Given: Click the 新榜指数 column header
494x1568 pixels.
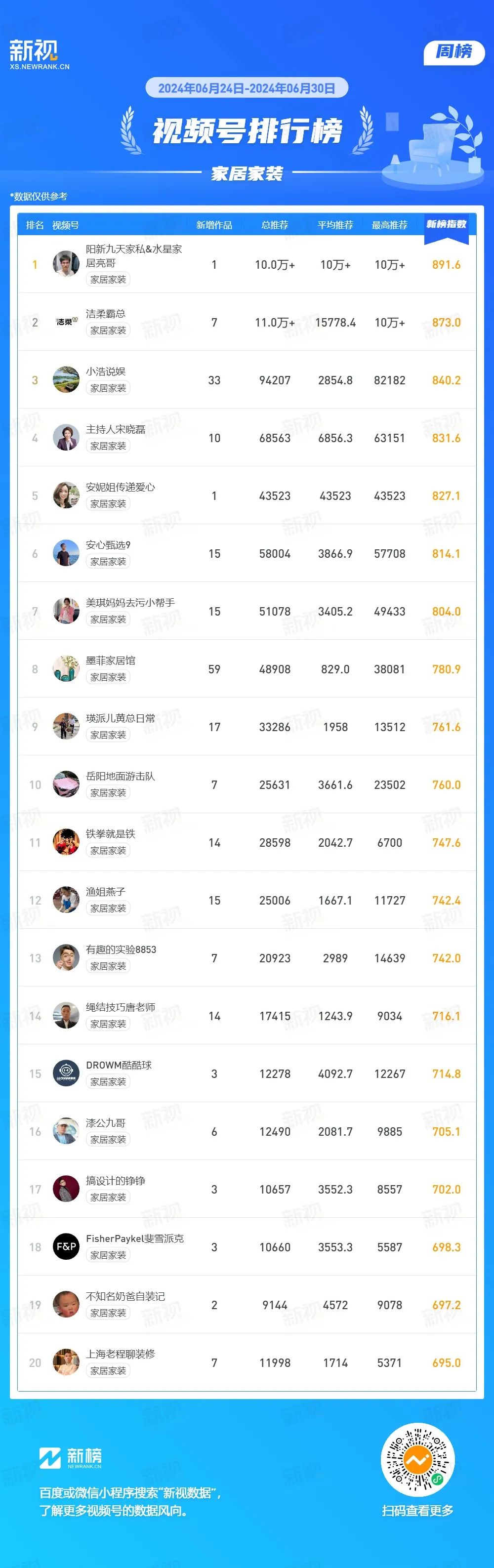Looking at the screenshot, I should click(446, 225).
